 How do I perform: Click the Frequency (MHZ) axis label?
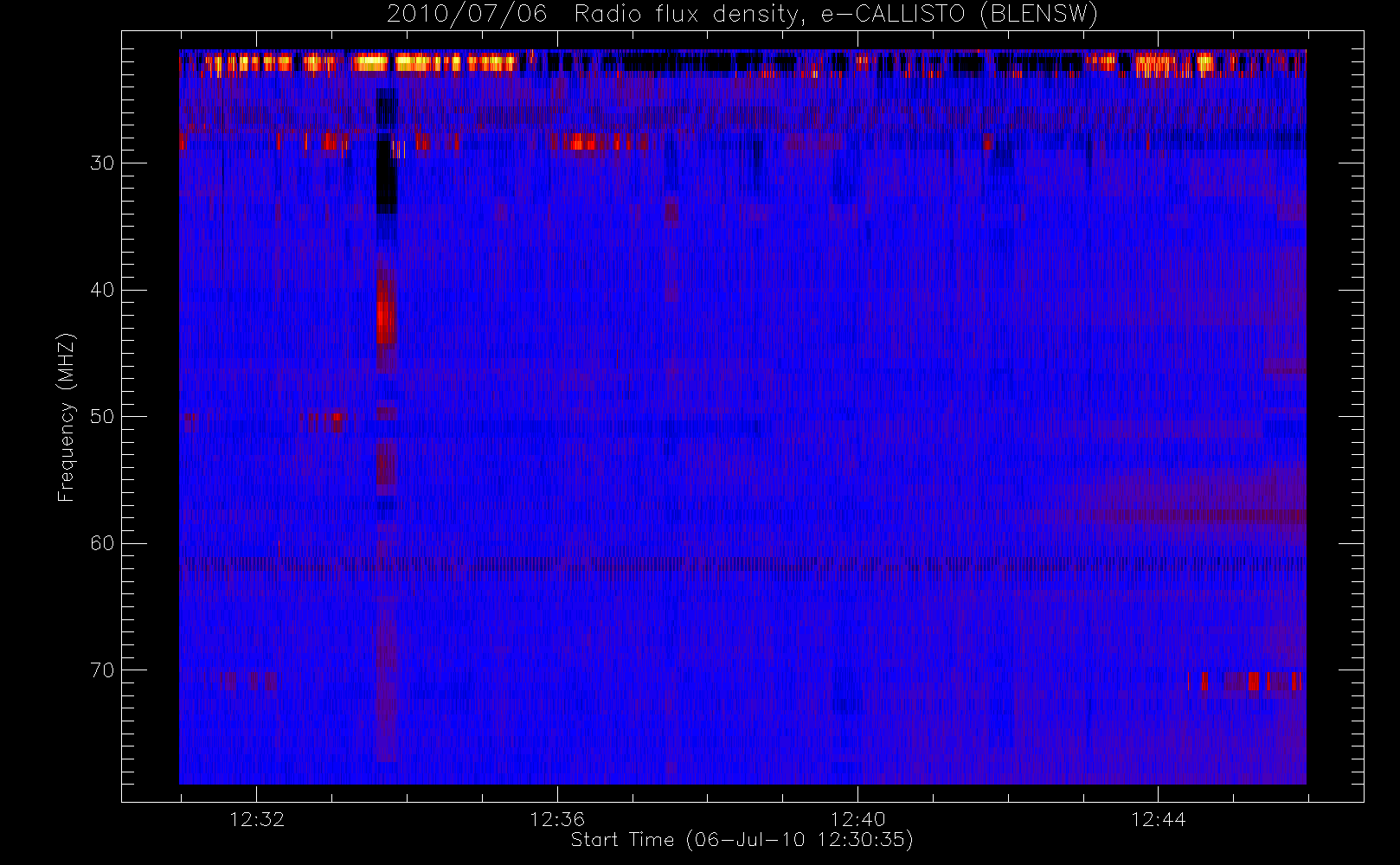[67, 417]
